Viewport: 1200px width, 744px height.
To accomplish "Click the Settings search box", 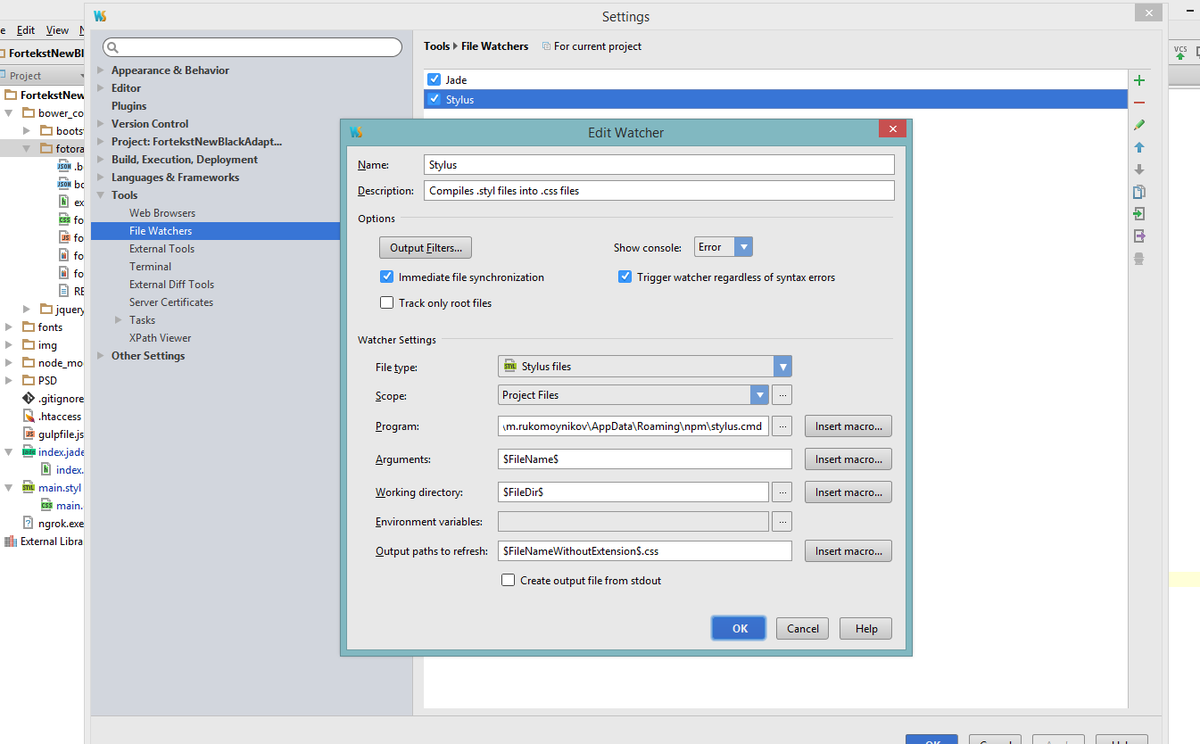I will click(252, 47).
